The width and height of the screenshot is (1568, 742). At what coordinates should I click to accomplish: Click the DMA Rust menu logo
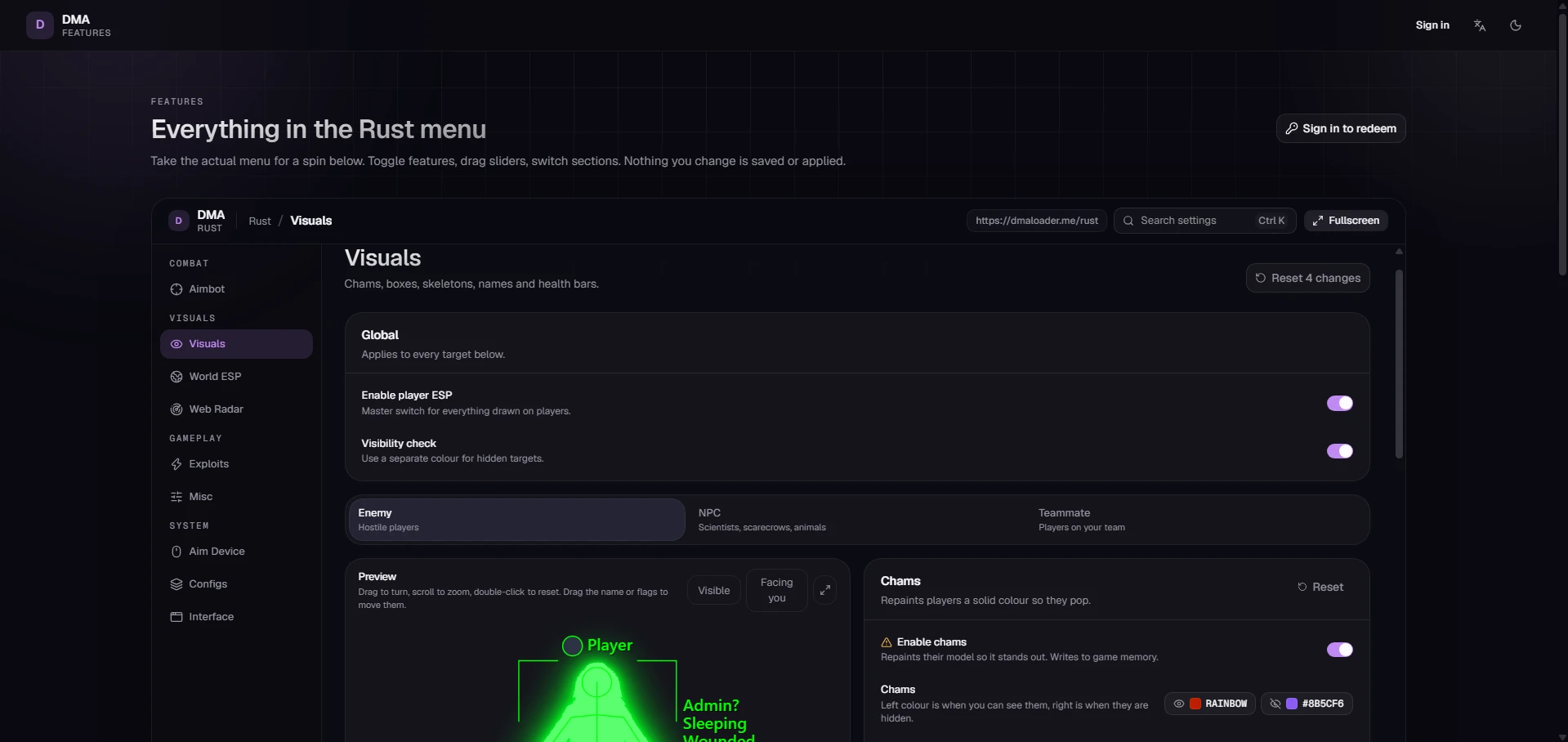(178, 221)
